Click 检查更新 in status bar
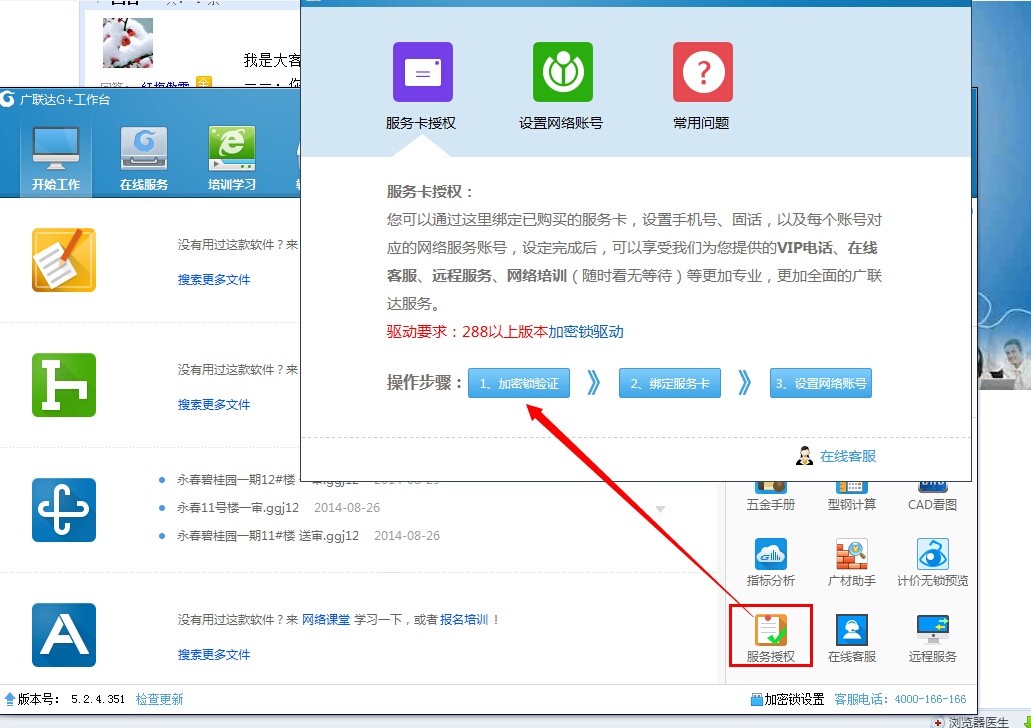 159,699
